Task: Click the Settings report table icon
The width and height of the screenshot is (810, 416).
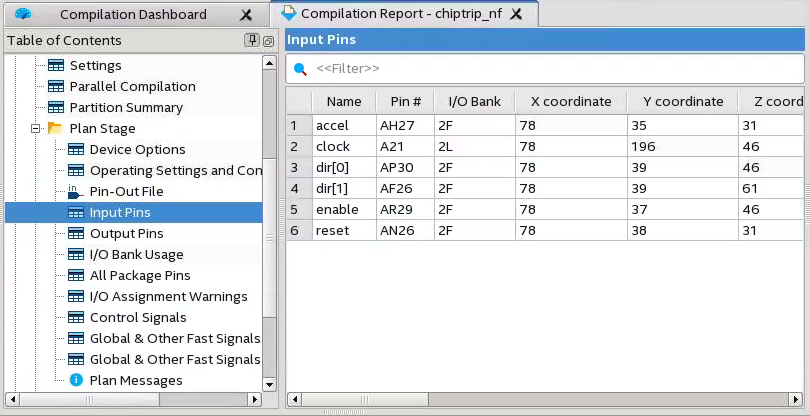Action: pos(55,65)
